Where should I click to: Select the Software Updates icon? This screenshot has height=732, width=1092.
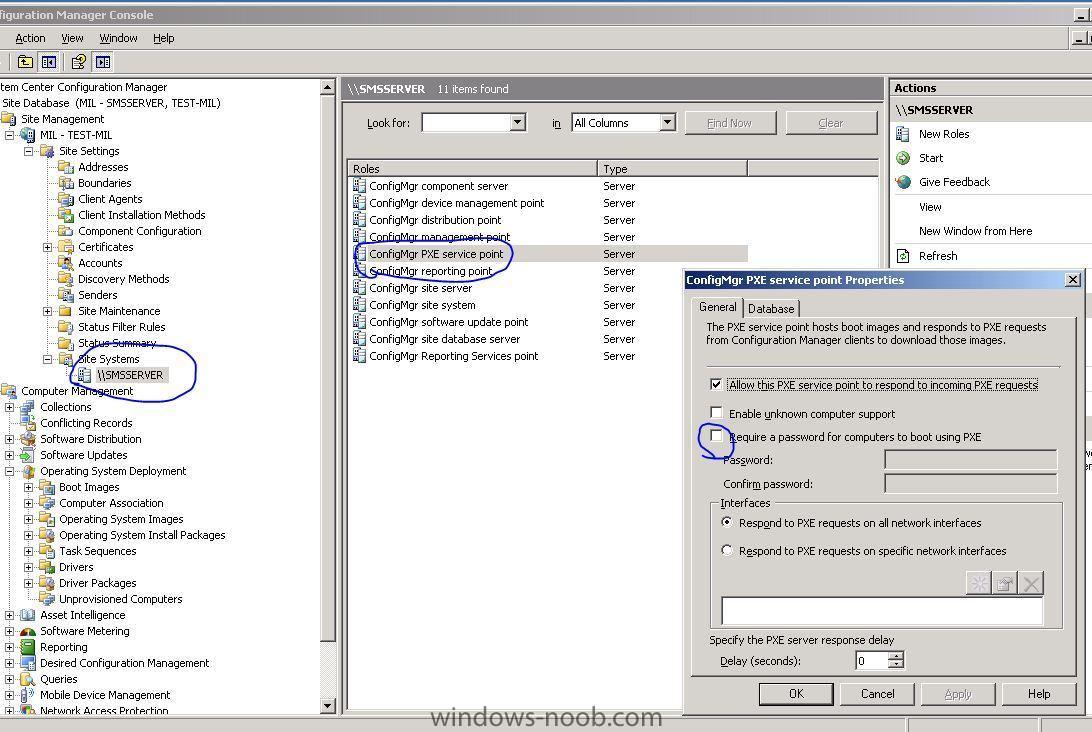[x=28, y=455]
